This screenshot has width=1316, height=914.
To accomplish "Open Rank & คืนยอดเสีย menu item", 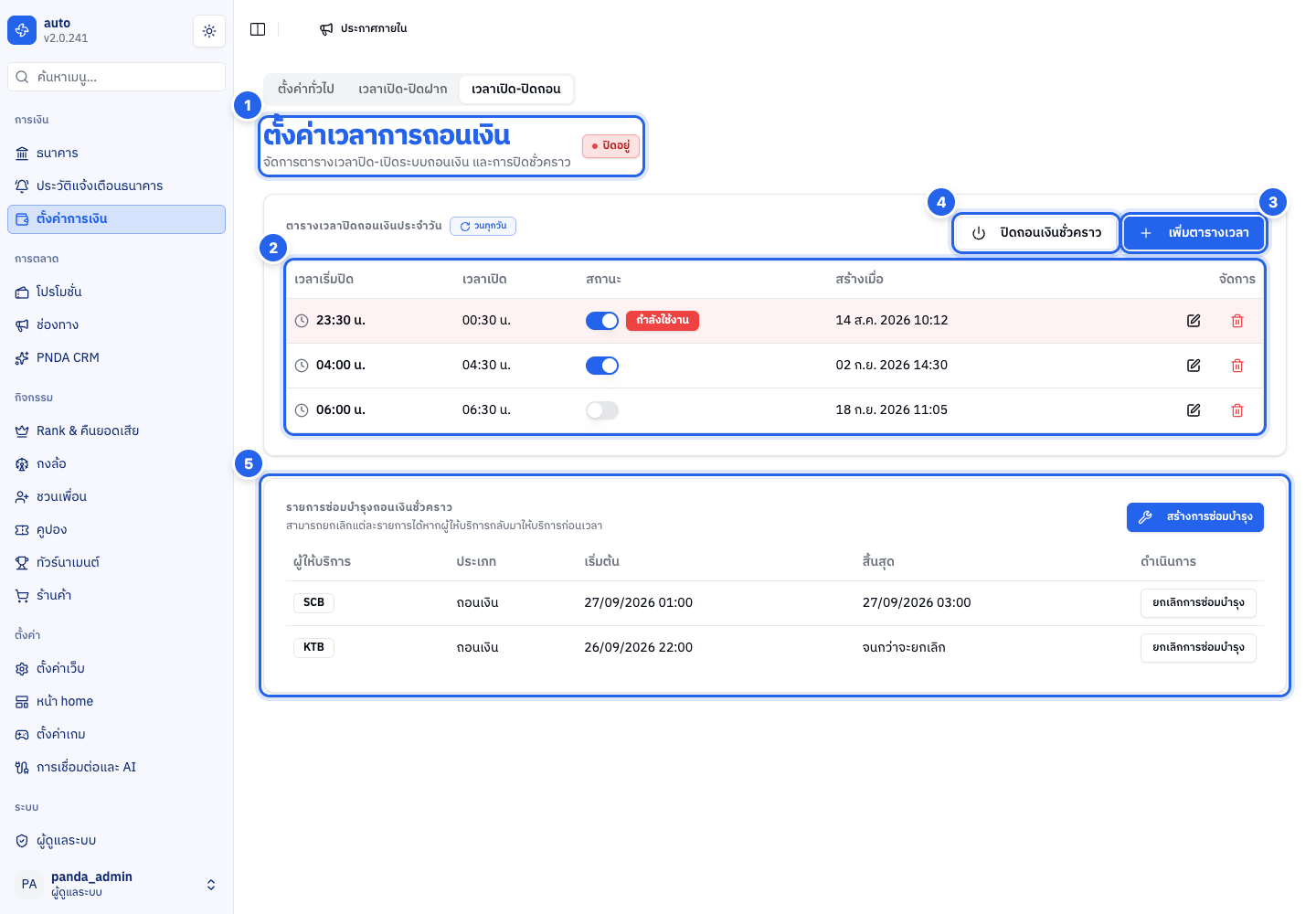I will coord(116,431).
